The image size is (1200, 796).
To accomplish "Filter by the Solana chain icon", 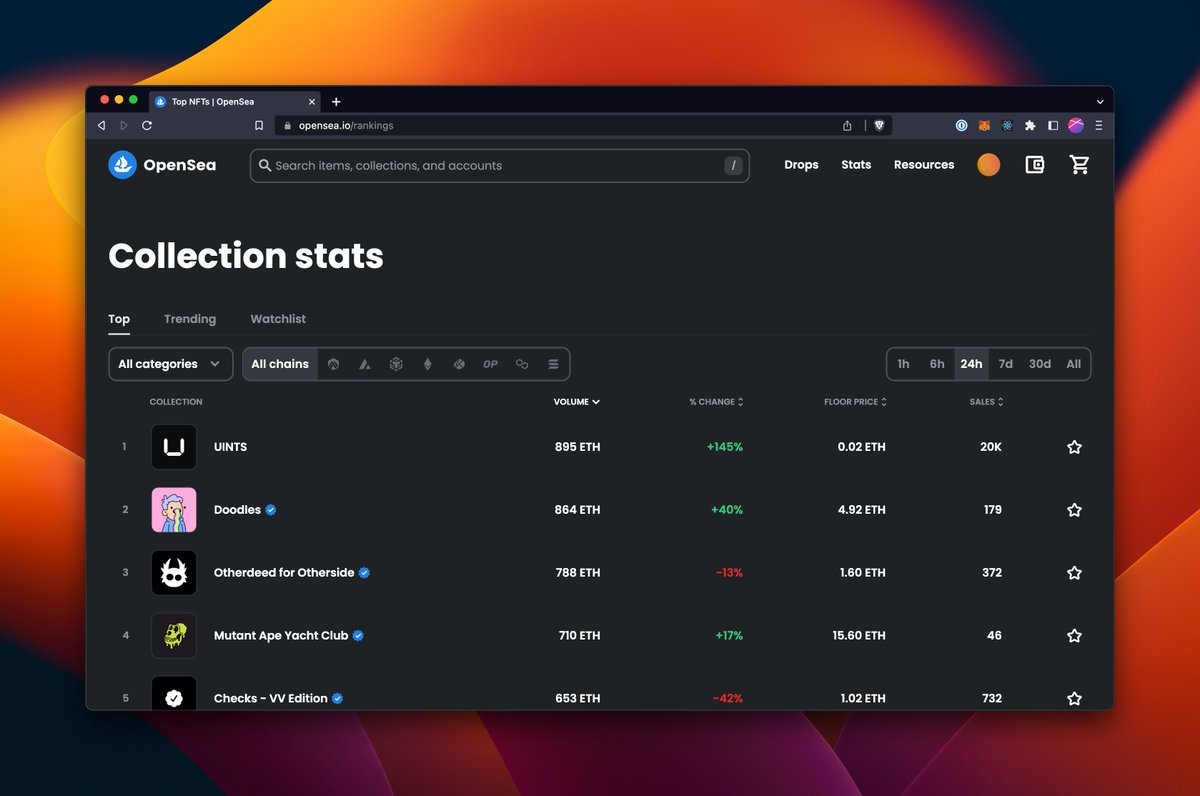I will coord(553,364).
